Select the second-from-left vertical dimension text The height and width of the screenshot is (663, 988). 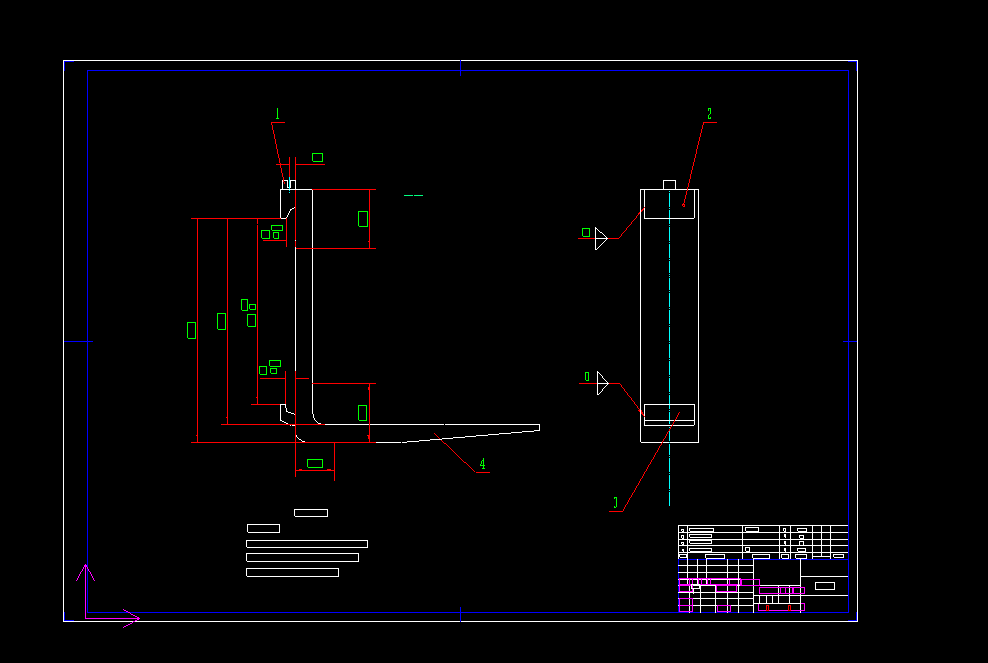pyautogui.click(x=221, y=321)
